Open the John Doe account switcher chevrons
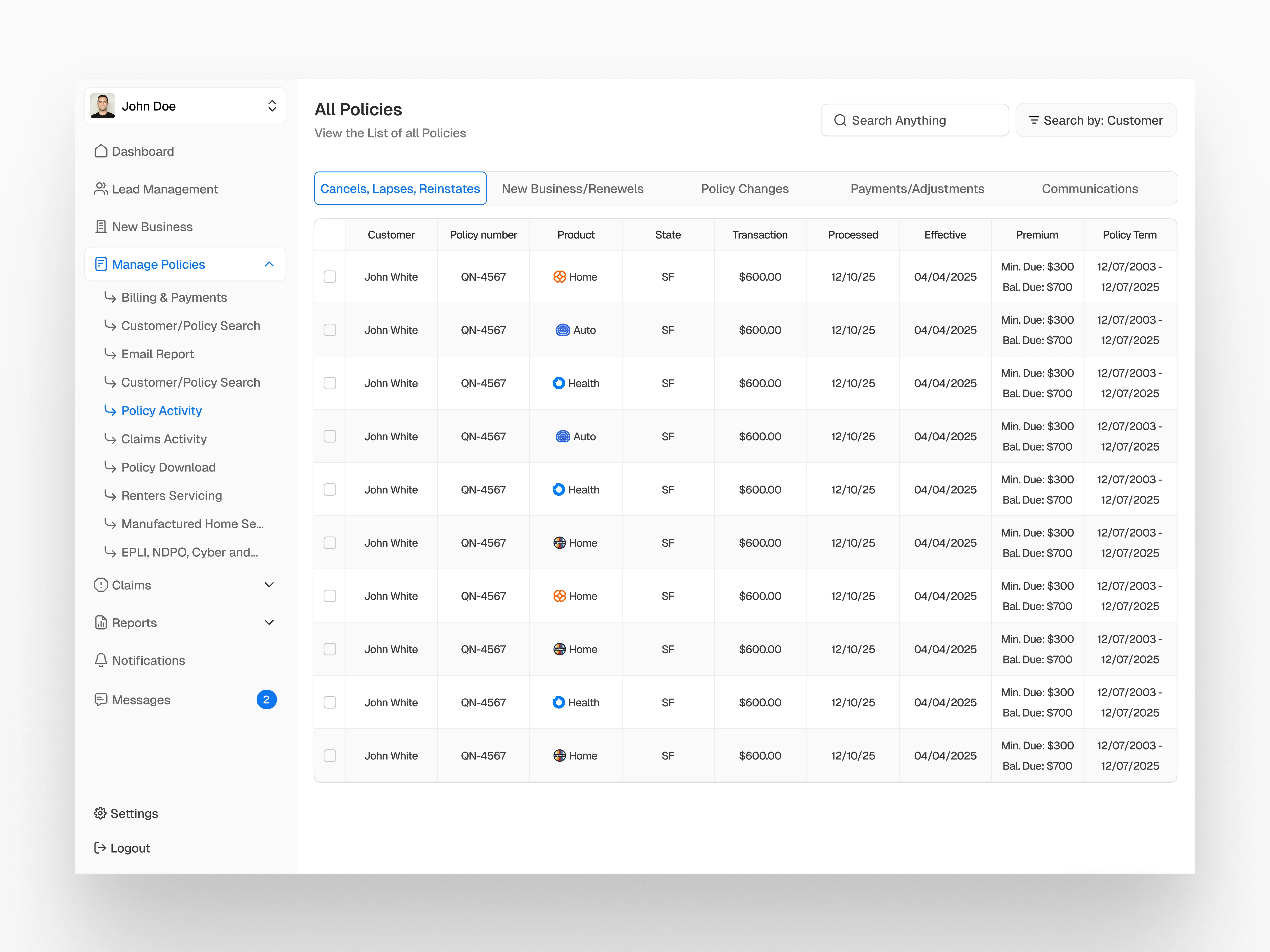The height and width of the screenshot is (952, 1270). [x=272, y=106]
